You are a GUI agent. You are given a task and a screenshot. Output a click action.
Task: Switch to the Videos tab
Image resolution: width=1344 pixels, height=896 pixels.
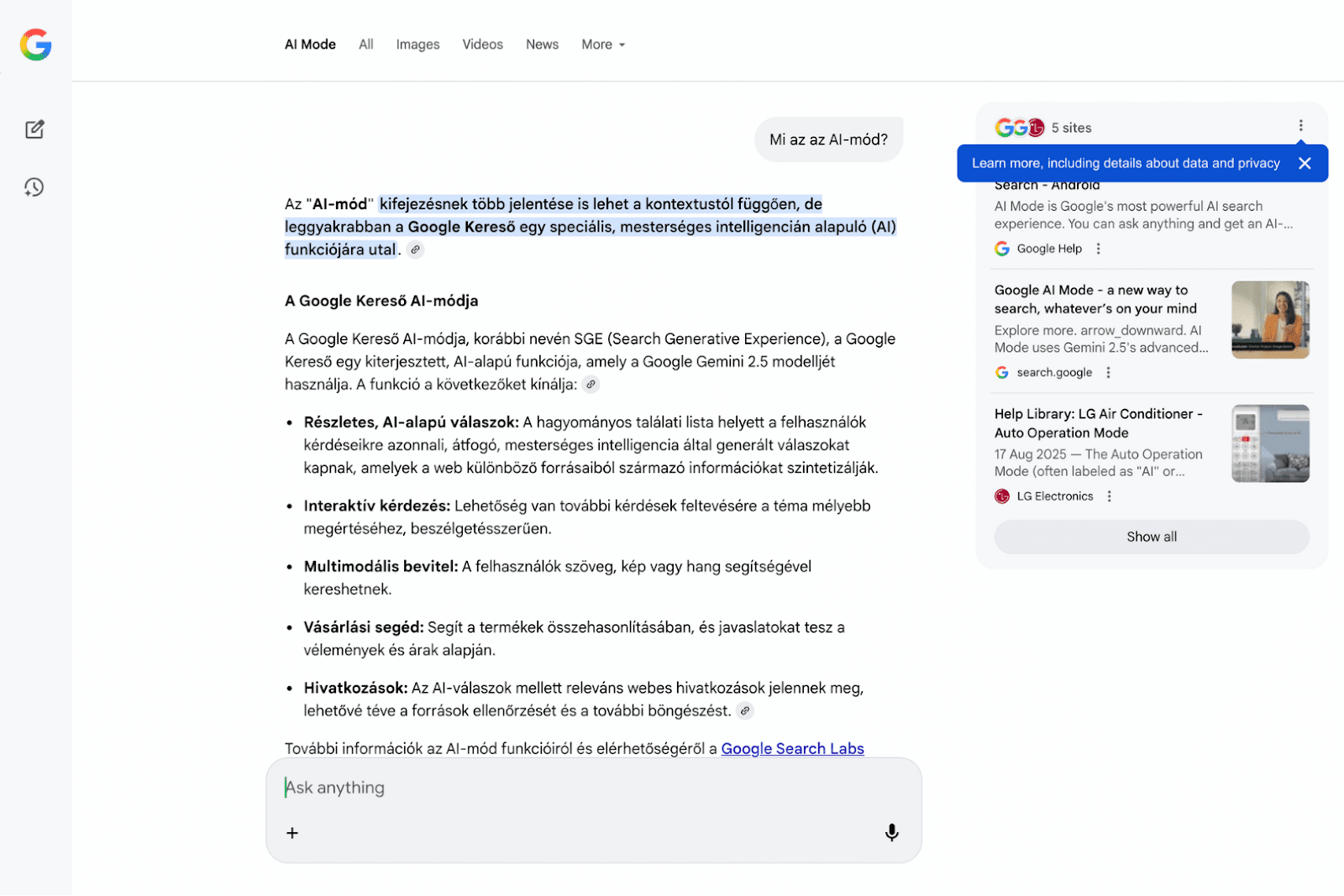click(482, 44)
